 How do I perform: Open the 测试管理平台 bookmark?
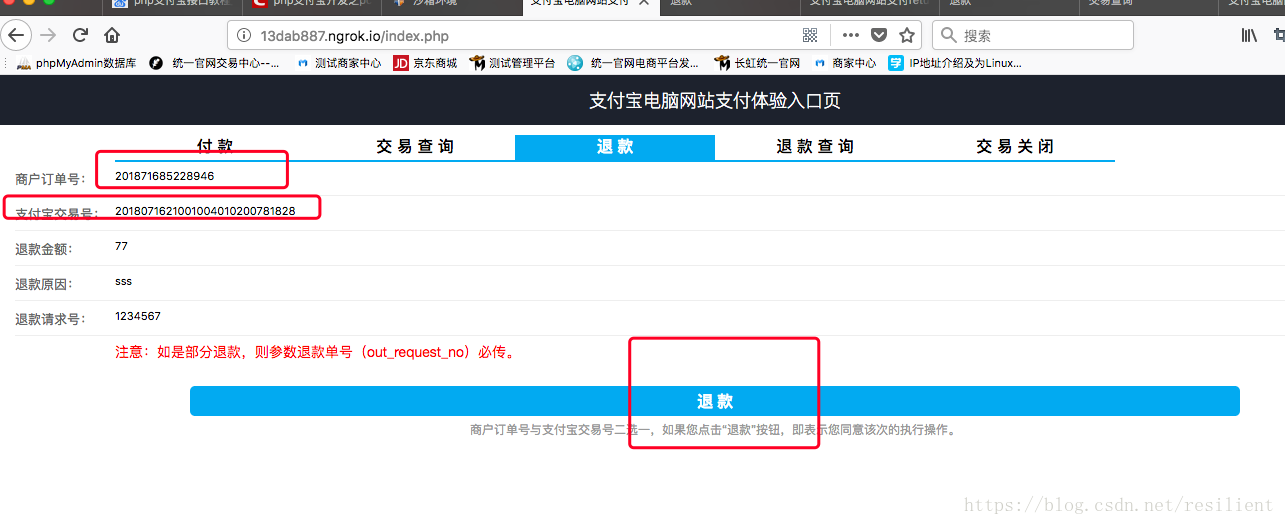point(513,63)
